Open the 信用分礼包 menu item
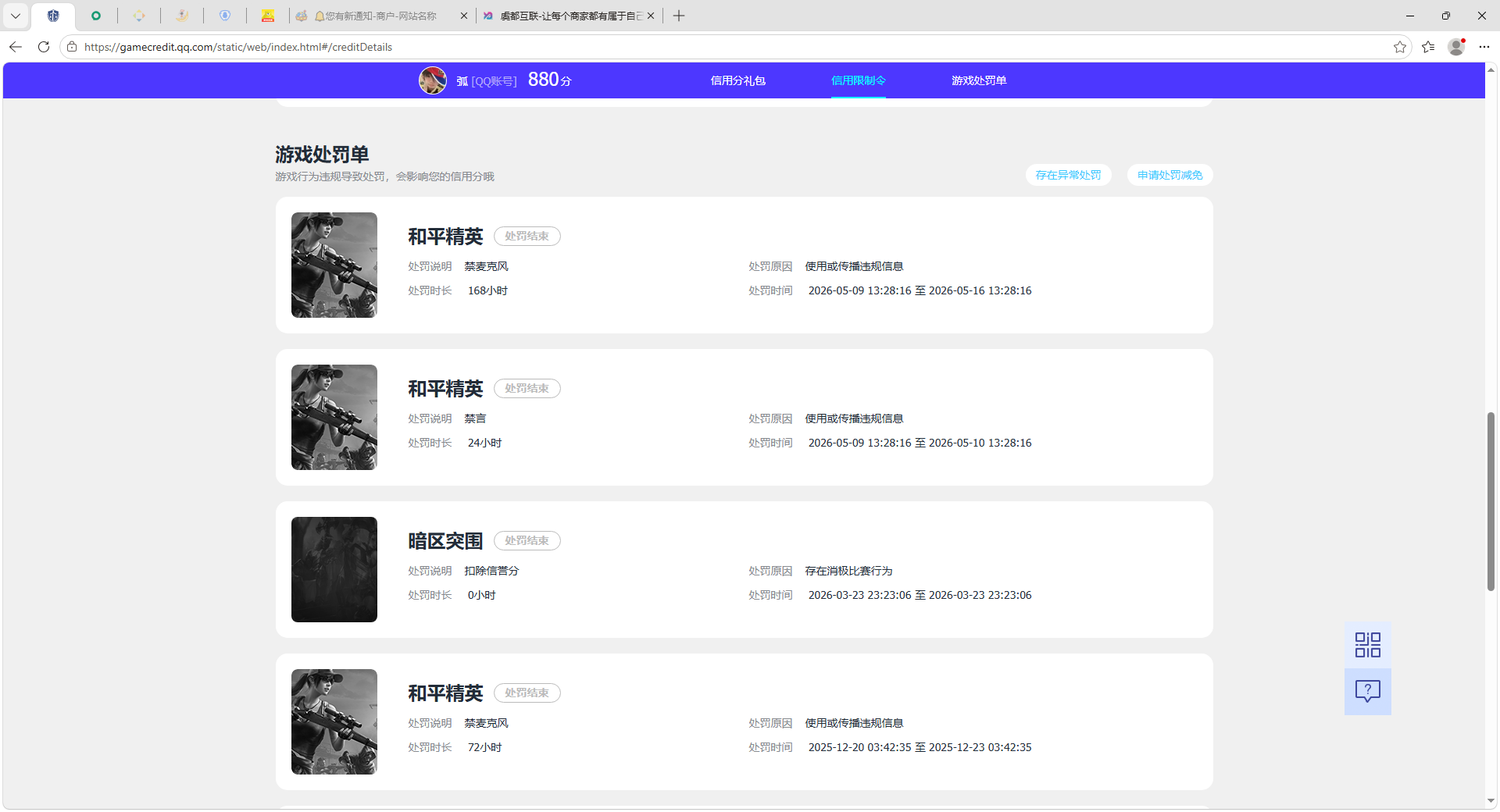Screen dimensions: 1500x812 pos(737,80)
